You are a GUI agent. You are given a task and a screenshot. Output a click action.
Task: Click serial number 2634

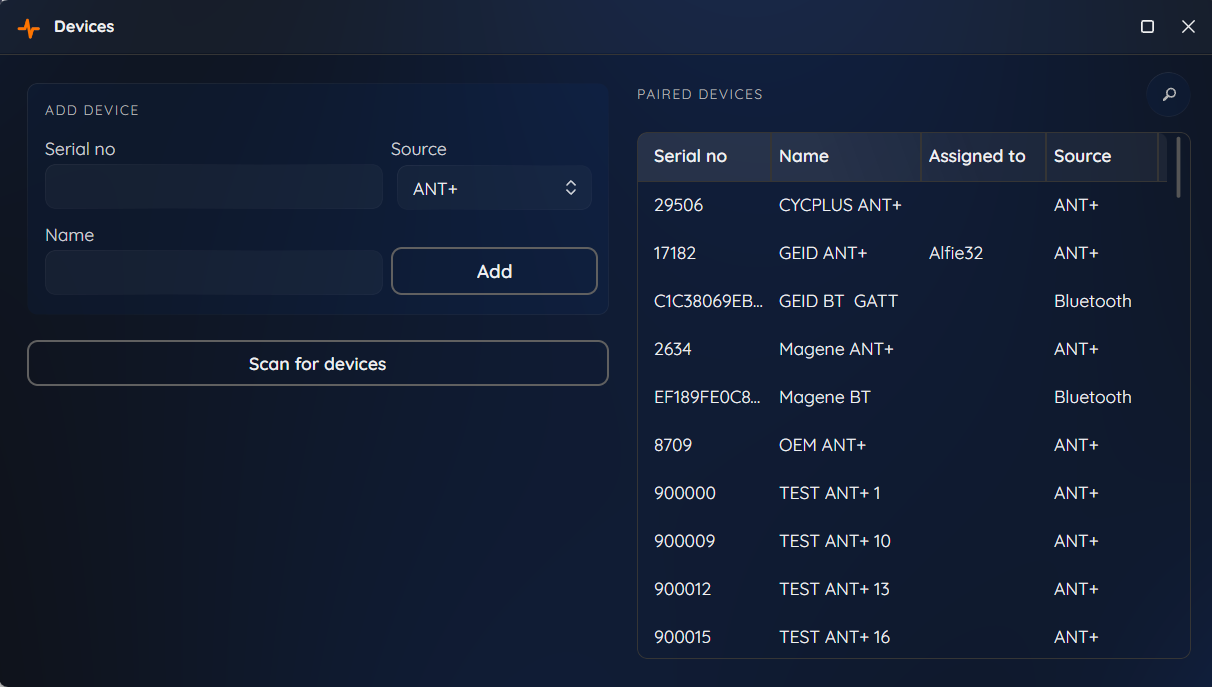click(673, 349)
